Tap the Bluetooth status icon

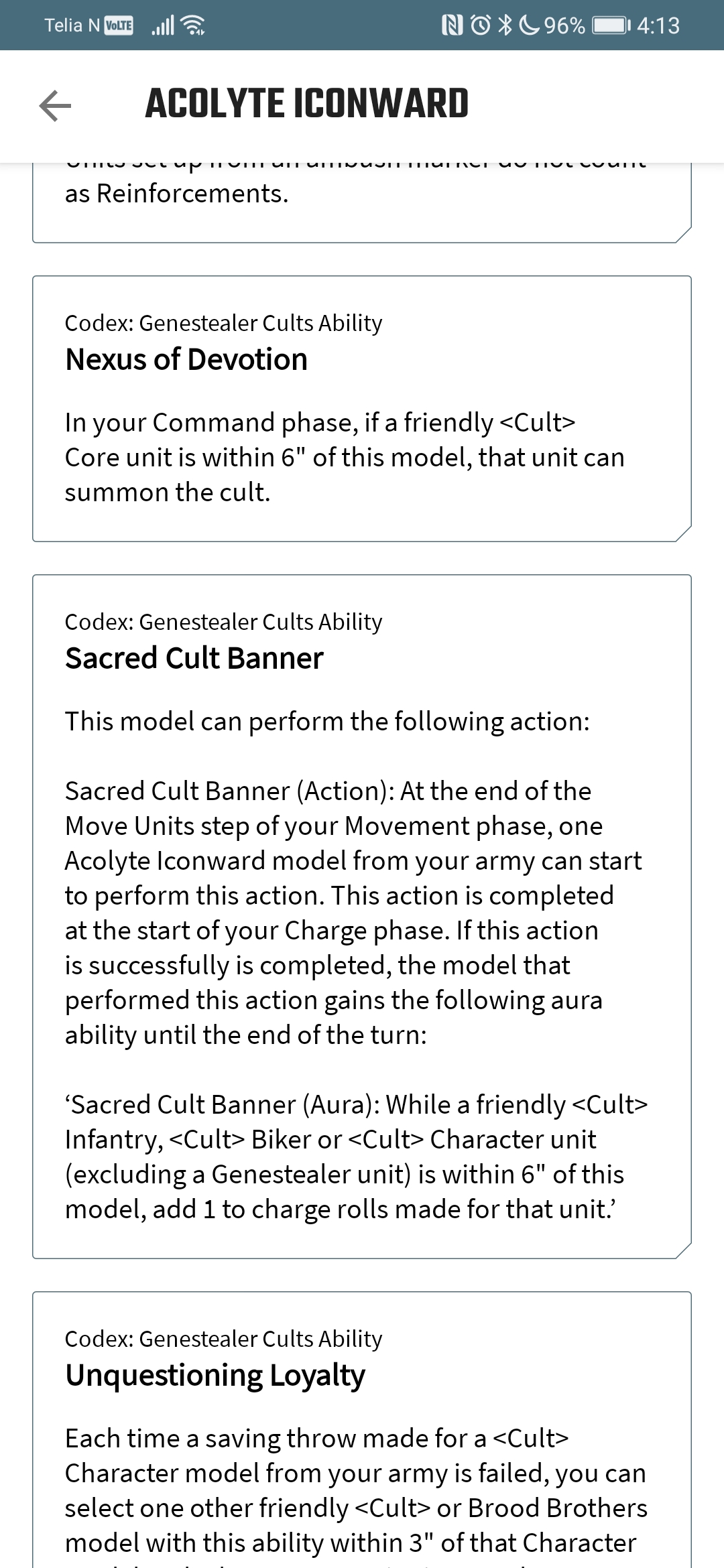pos(505,25)
